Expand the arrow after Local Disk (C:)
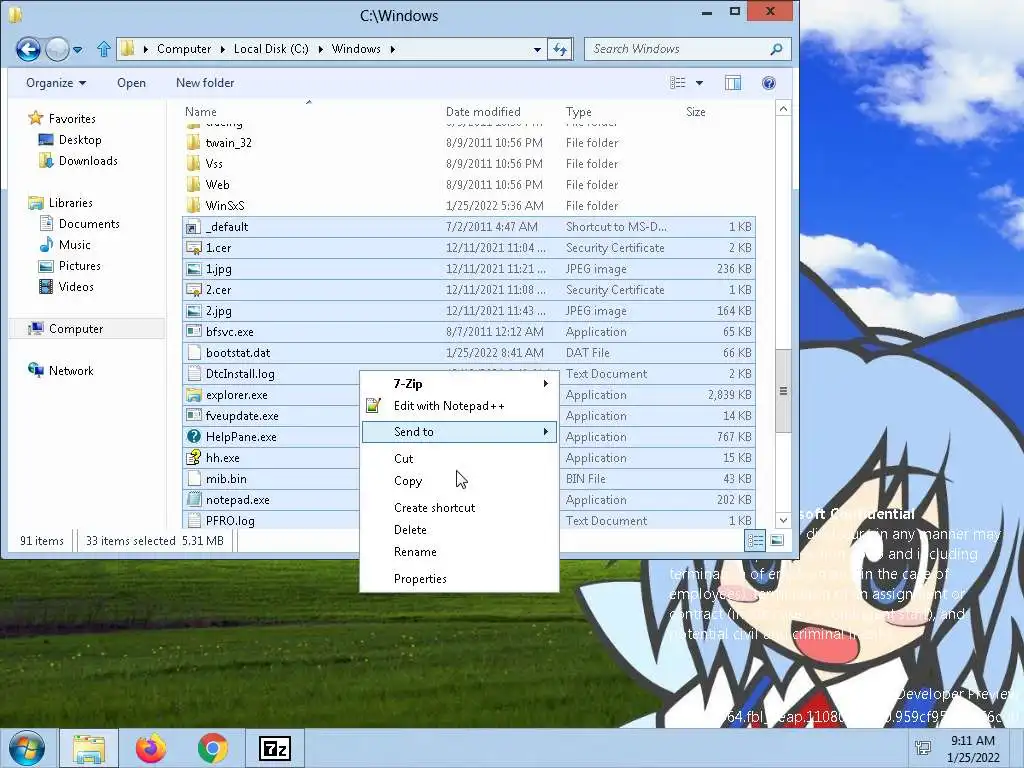This screenshot has width=1024, height=768. click(321, 49)
